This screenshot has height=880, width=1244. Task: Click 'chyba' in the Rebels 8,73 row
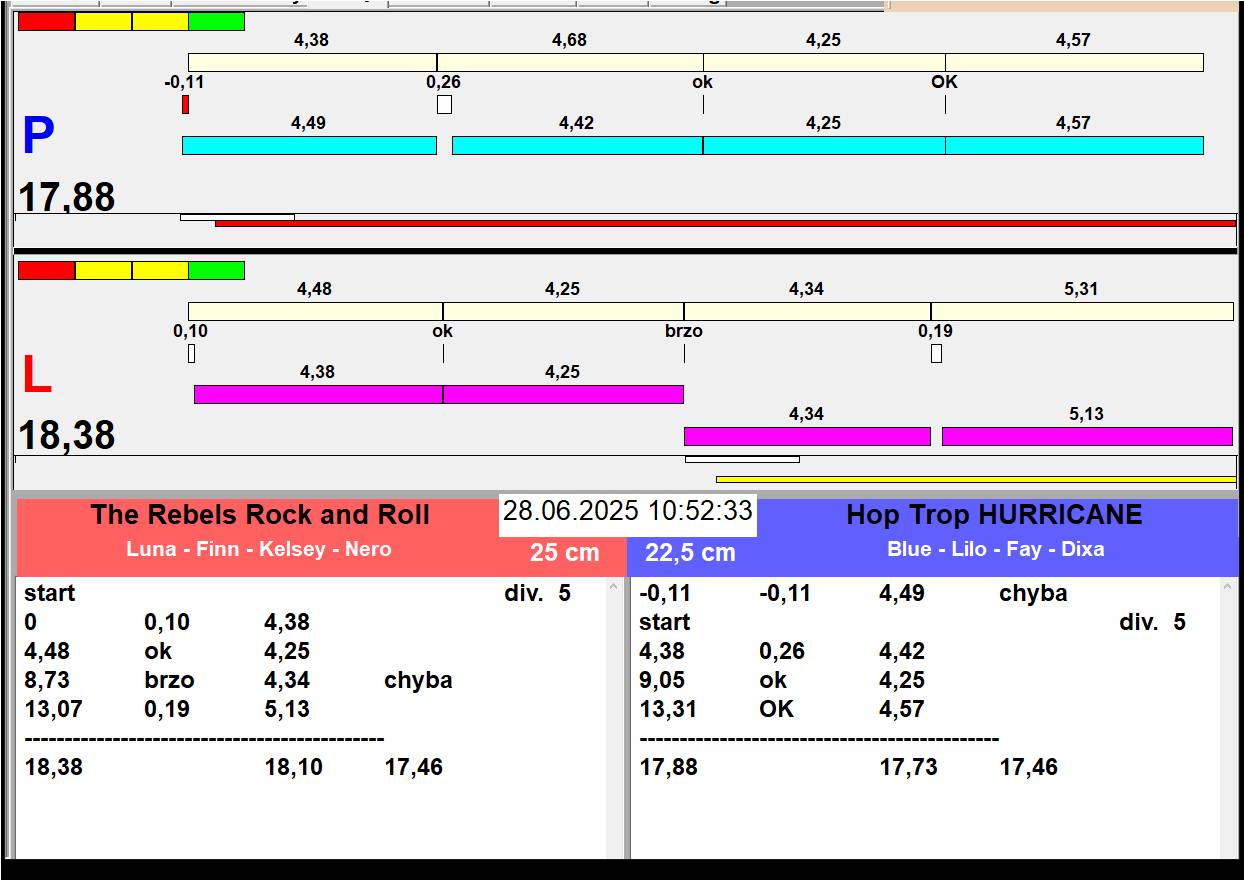418,680
